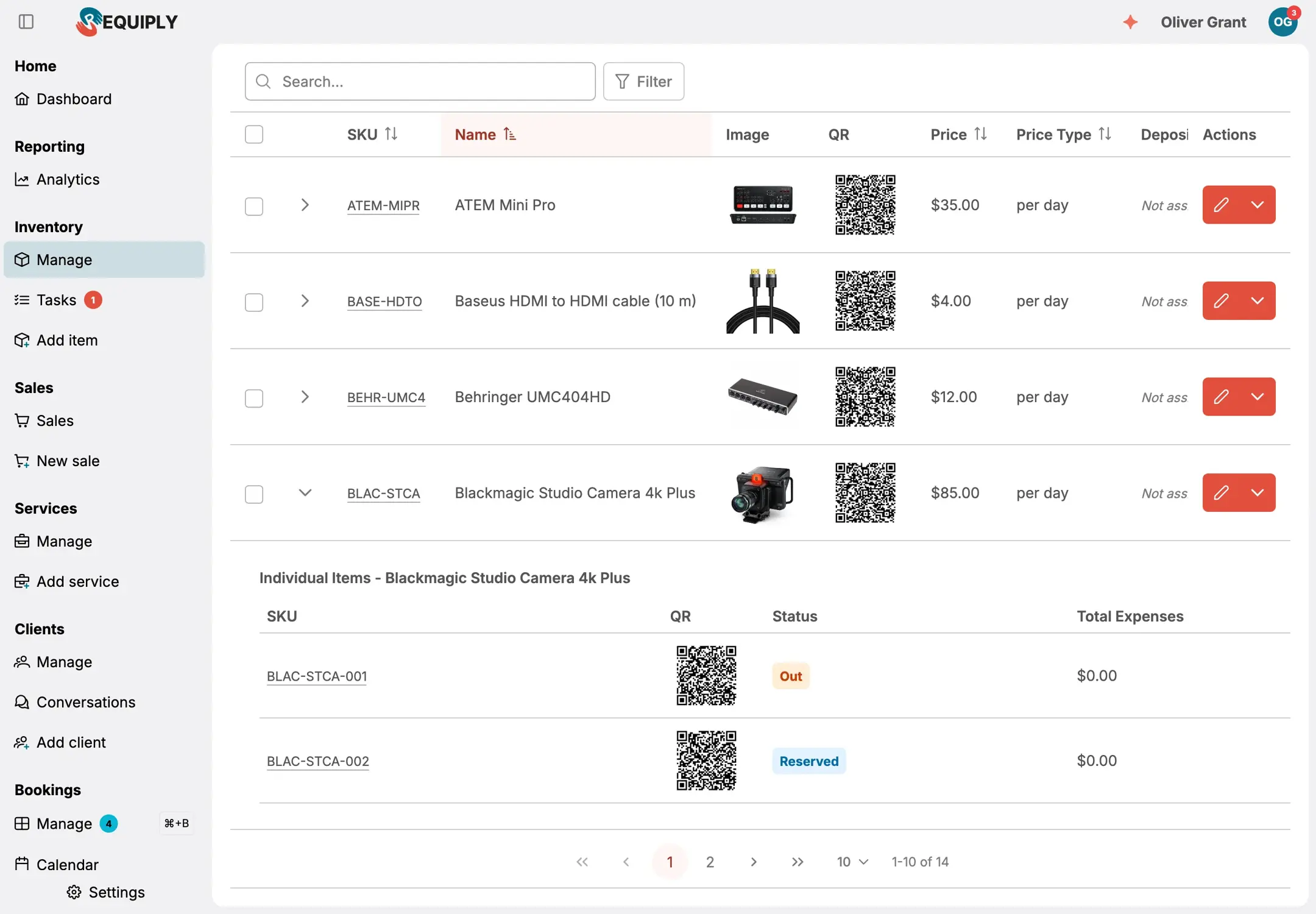Open rows-per-page dropdown showing 10
This screenshot has height=914, width=1316.
(x=852, y=862)
